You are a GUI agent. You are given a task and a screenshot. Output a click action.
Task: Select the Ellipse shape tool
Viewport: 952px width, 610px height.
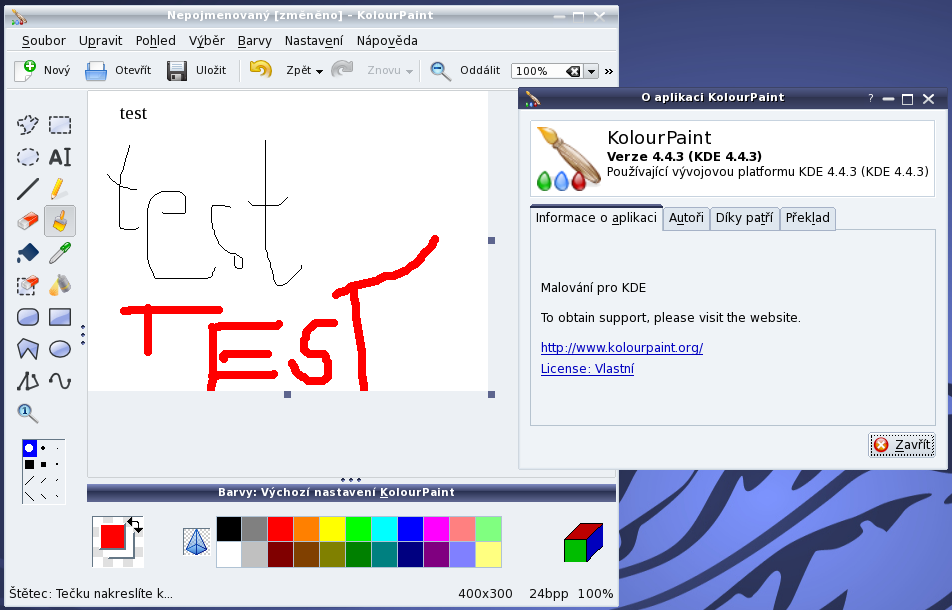tap(60, 349)
